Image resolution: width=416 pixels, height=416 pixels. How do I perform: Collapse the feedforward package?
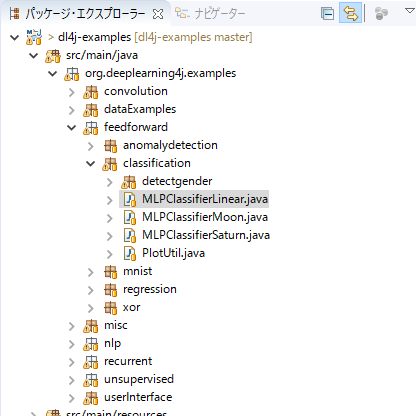pos(72,127)
